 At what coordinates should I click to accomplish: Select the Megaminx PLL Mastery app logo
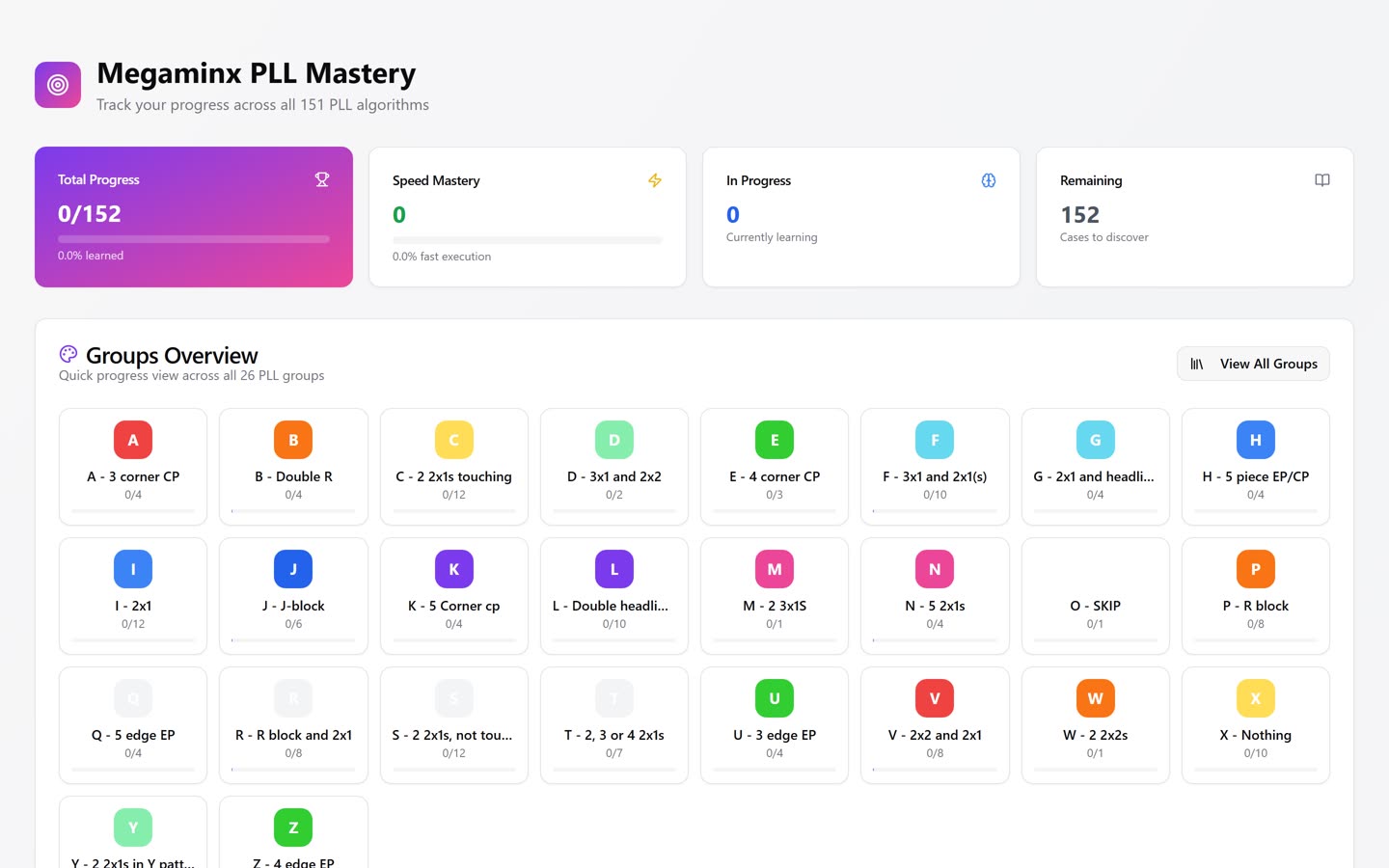pos(58,85)
